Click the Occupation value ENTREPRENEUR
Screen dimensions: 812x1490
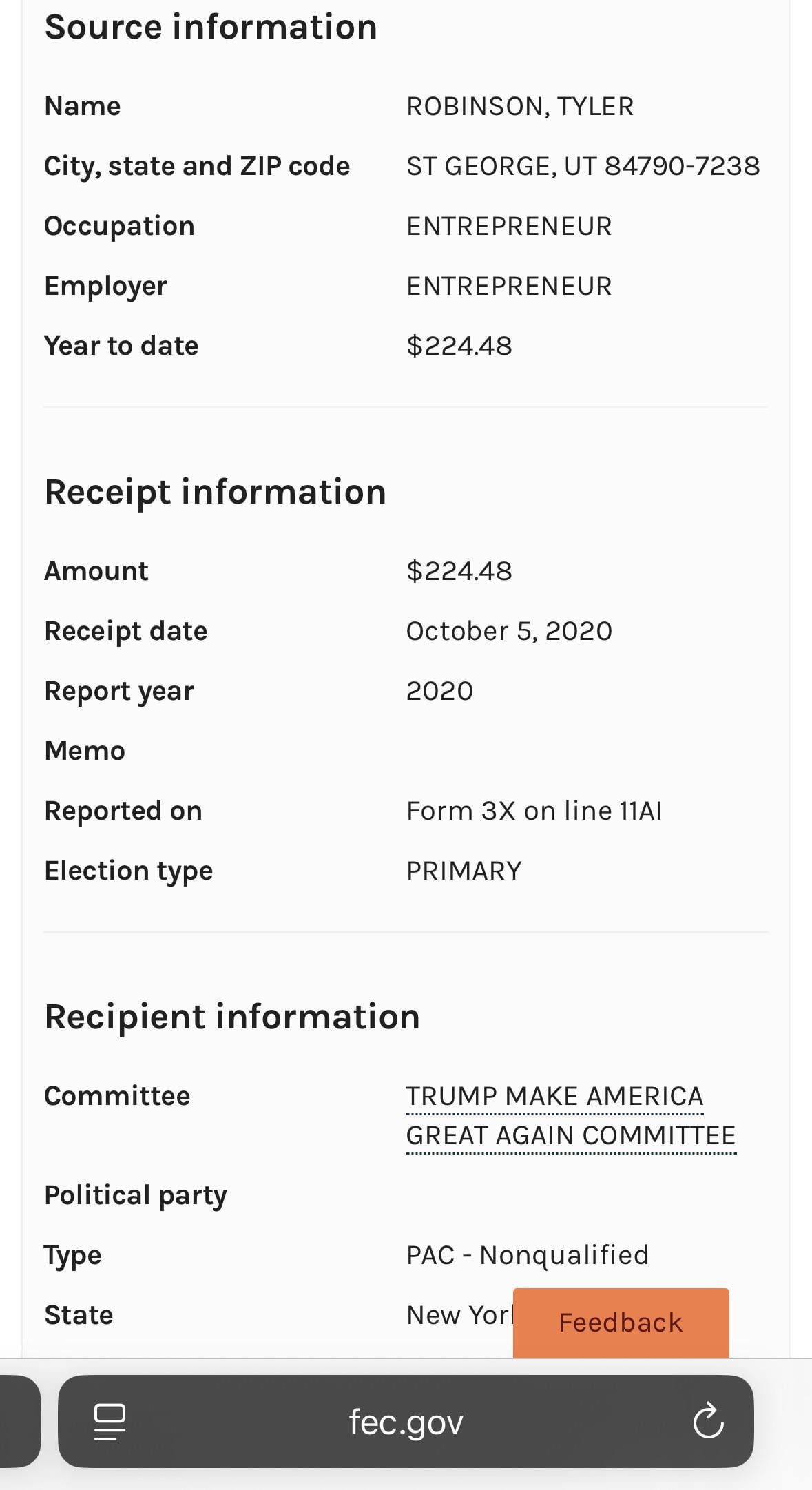pyautogui.click(x=509, y=226)
